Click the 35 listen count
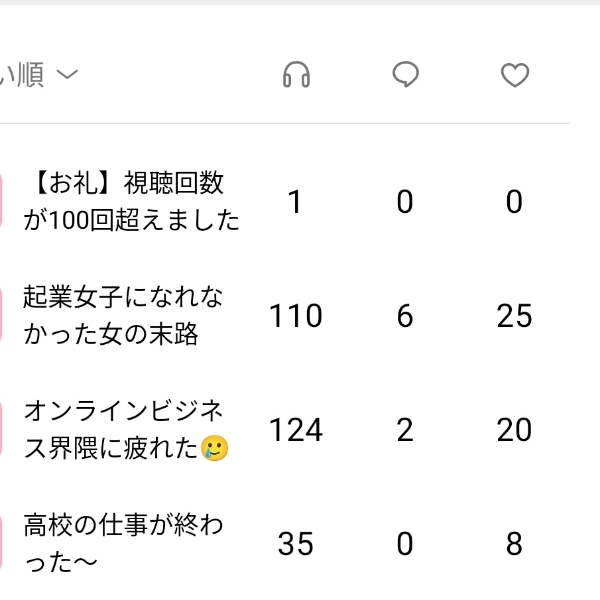The image size is (600, 600). point(296,545)
